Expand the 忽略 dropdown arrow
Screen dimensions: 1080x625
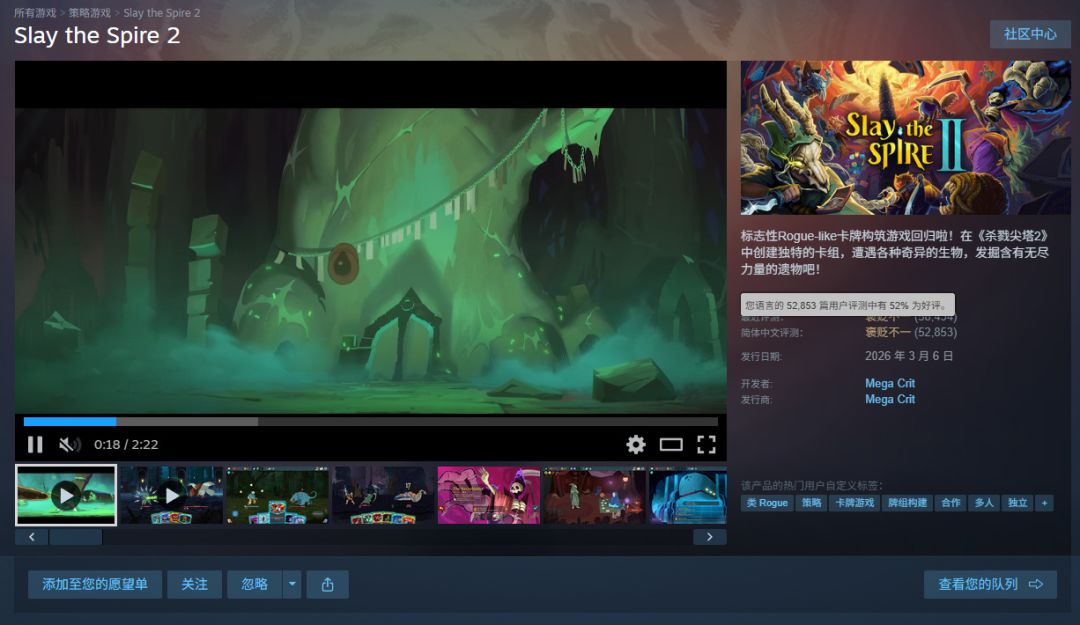tap(292, 584)
